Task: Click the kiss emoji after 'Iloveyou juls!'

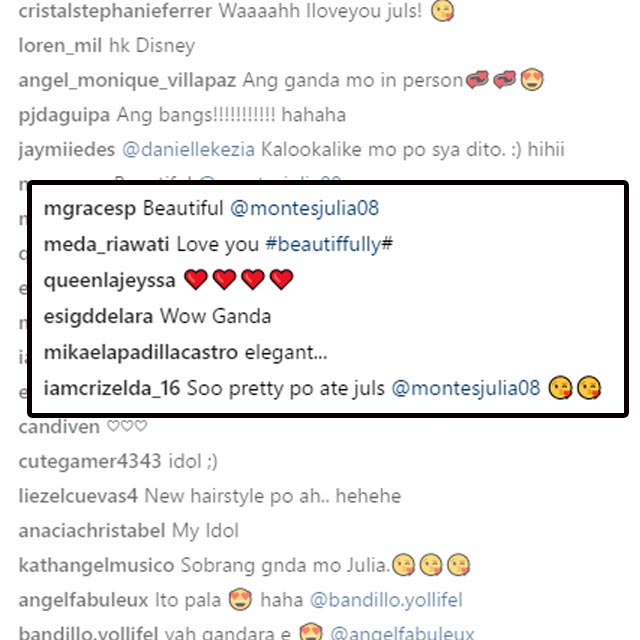Action: pos(442,11)
